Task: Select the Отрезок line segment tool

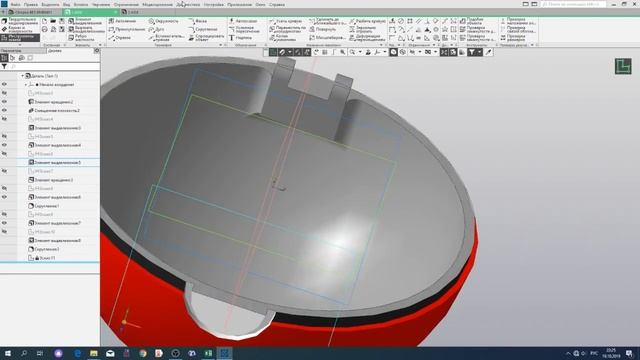Action: point(120,38)
